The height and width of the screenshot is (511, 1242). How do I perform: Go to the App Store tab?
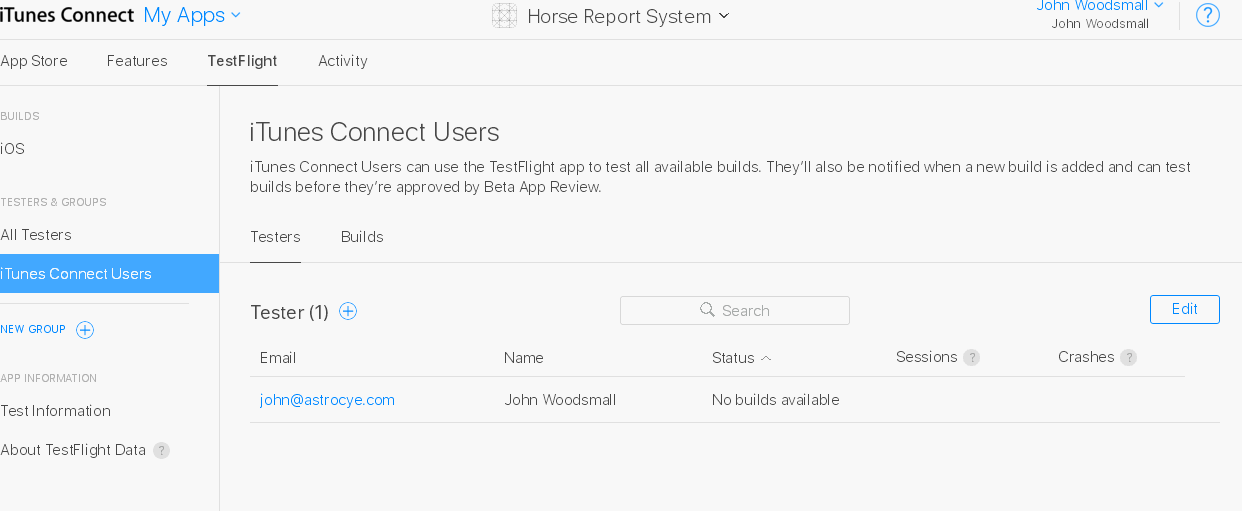(34, 61)
